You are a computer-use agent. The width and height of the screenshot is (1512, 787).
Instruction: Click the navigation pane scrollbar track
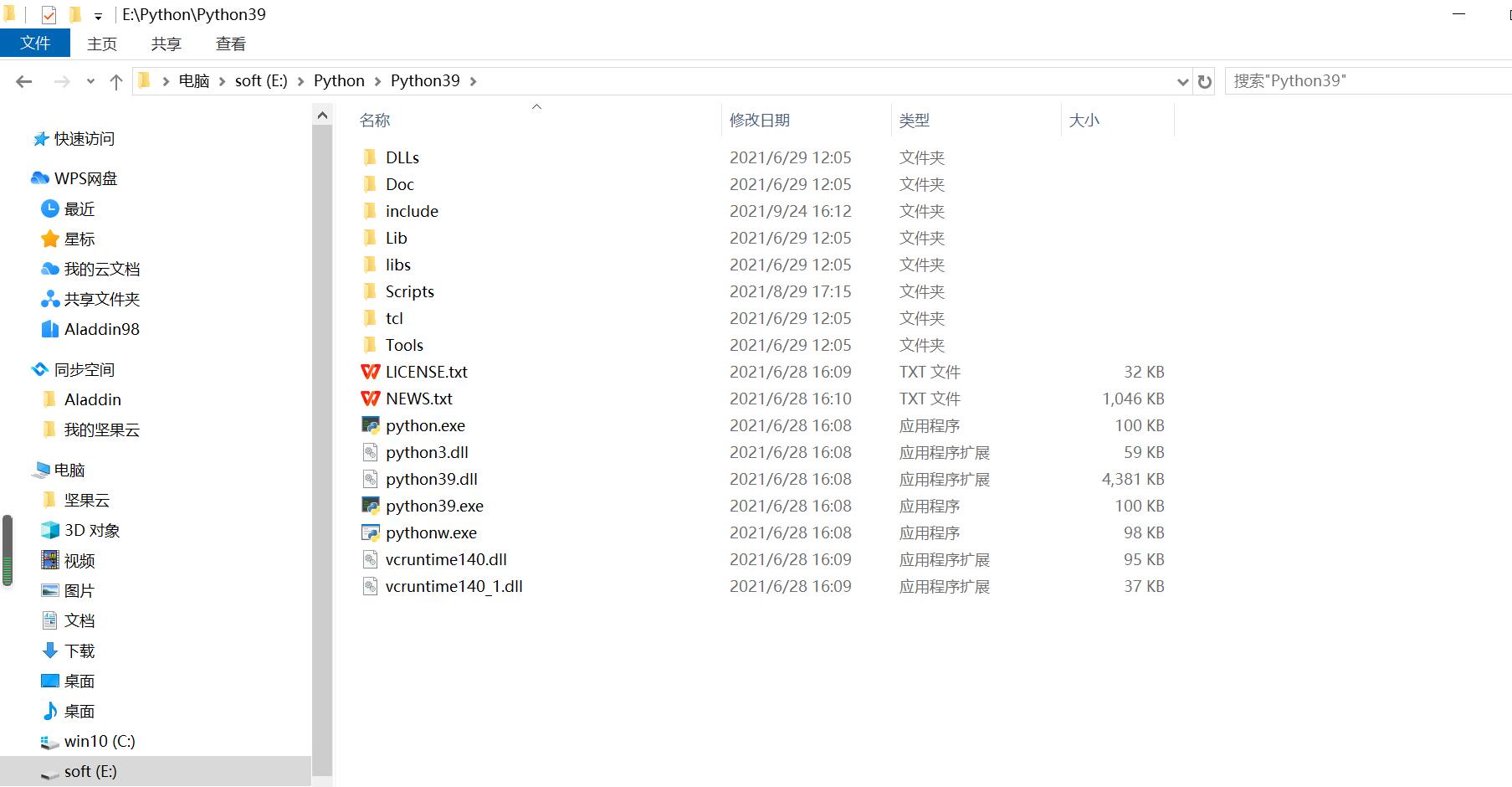point(322,452)
